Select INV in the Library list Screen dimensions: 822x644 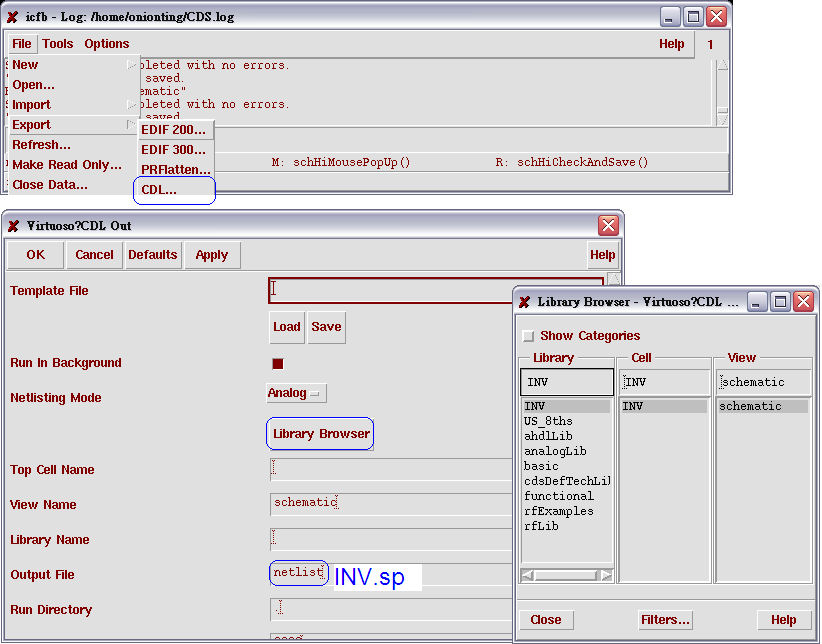click(566, 406)
